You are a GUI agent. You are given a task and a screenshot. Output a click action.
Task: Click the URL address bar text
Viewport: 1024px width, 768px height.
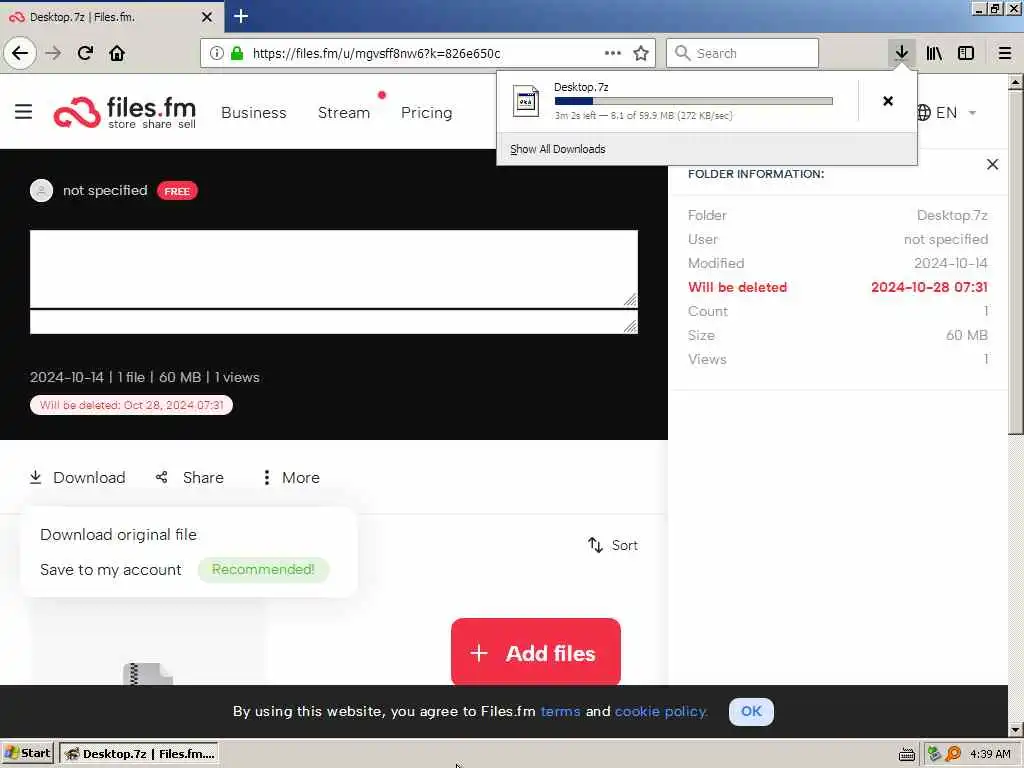(376, 54)
